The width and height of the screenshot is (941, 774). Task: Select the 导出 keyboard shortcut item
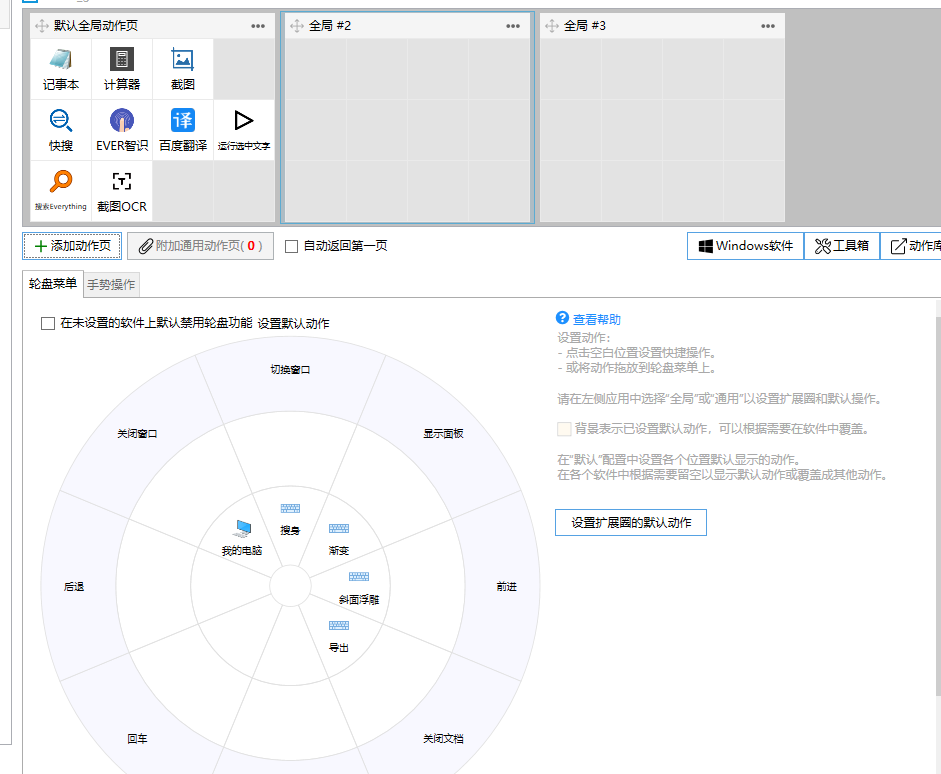tap(338, 637)
